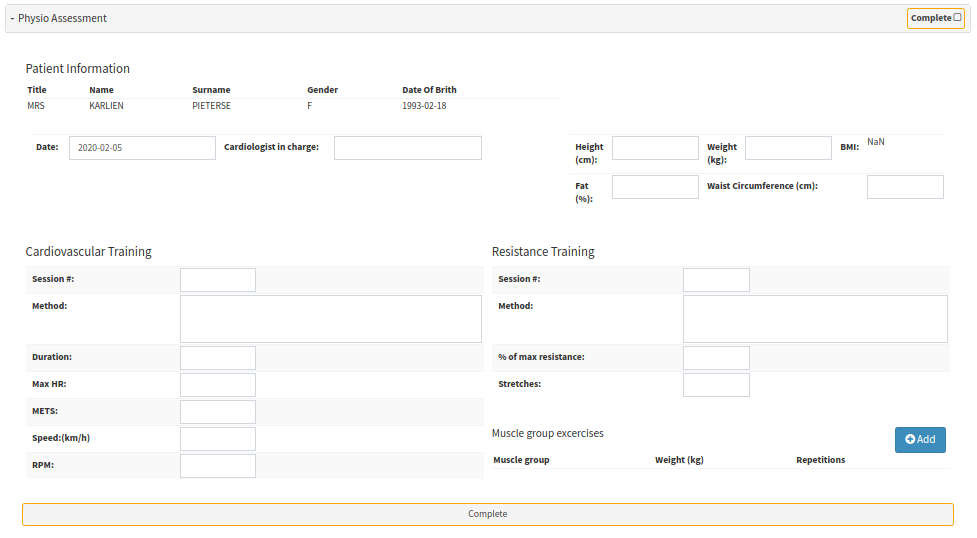Collapse the Physio Assessment panel header
Image resolution: width=977 pixels, height=538 pixels.
[x=58, y=18]
